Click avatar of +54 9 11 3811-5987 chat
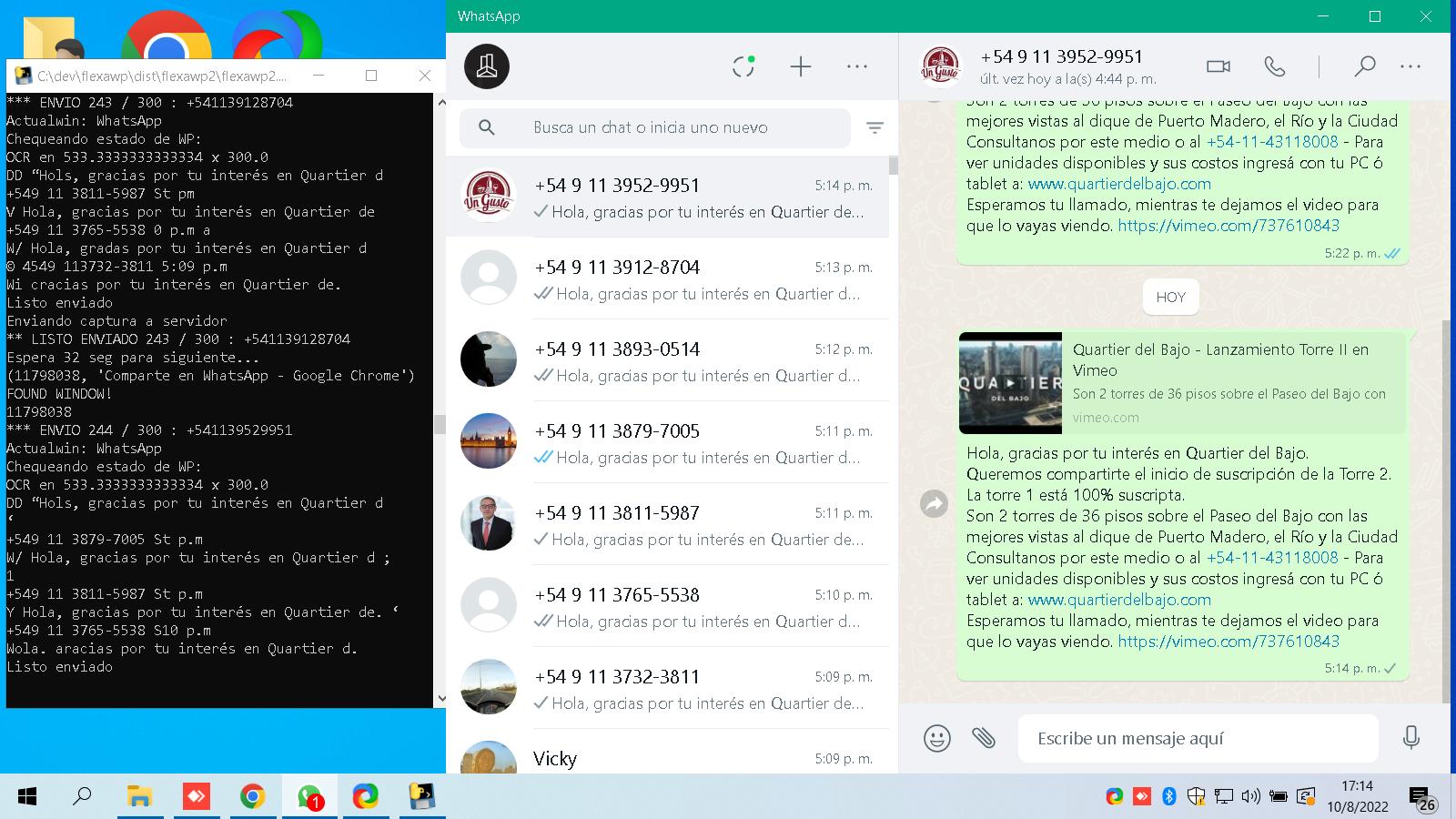Image resolution: width=1456 pixels, height=819 pixels. coord(489,523)
